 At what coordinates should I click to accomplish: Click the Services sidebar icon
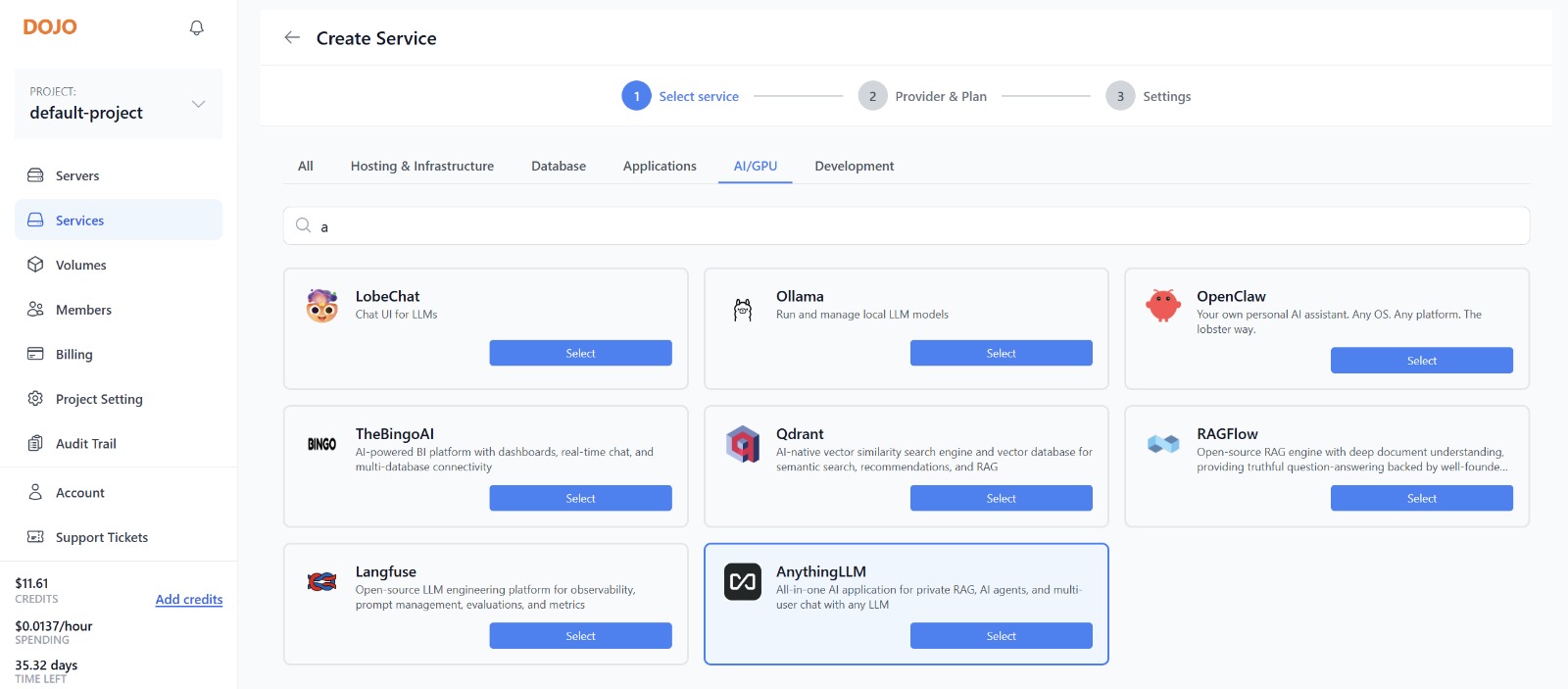coord(35,220)
